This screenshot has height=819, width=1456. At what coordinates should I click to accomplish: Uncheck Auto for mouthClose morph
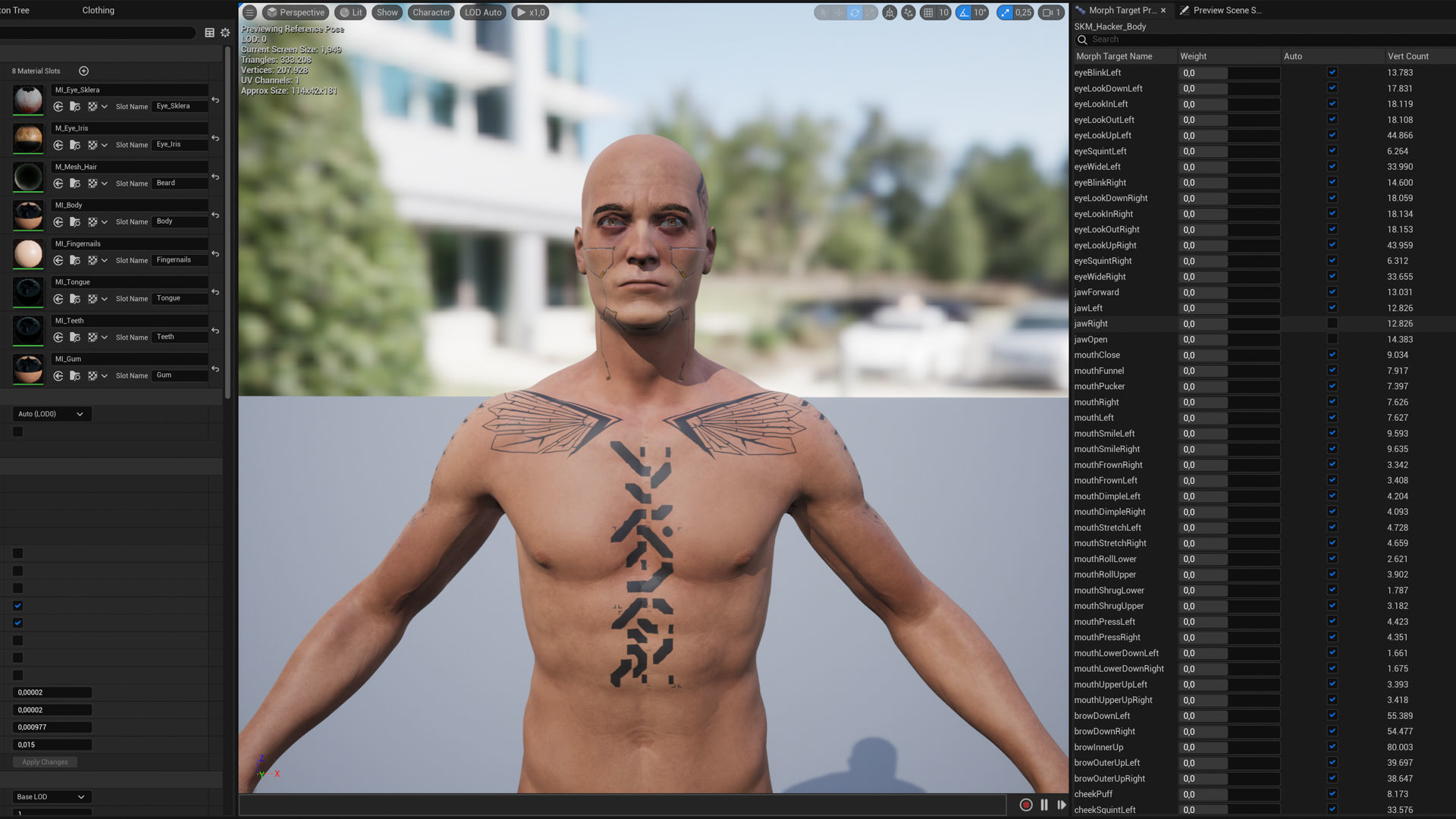tap(1332, 355)
